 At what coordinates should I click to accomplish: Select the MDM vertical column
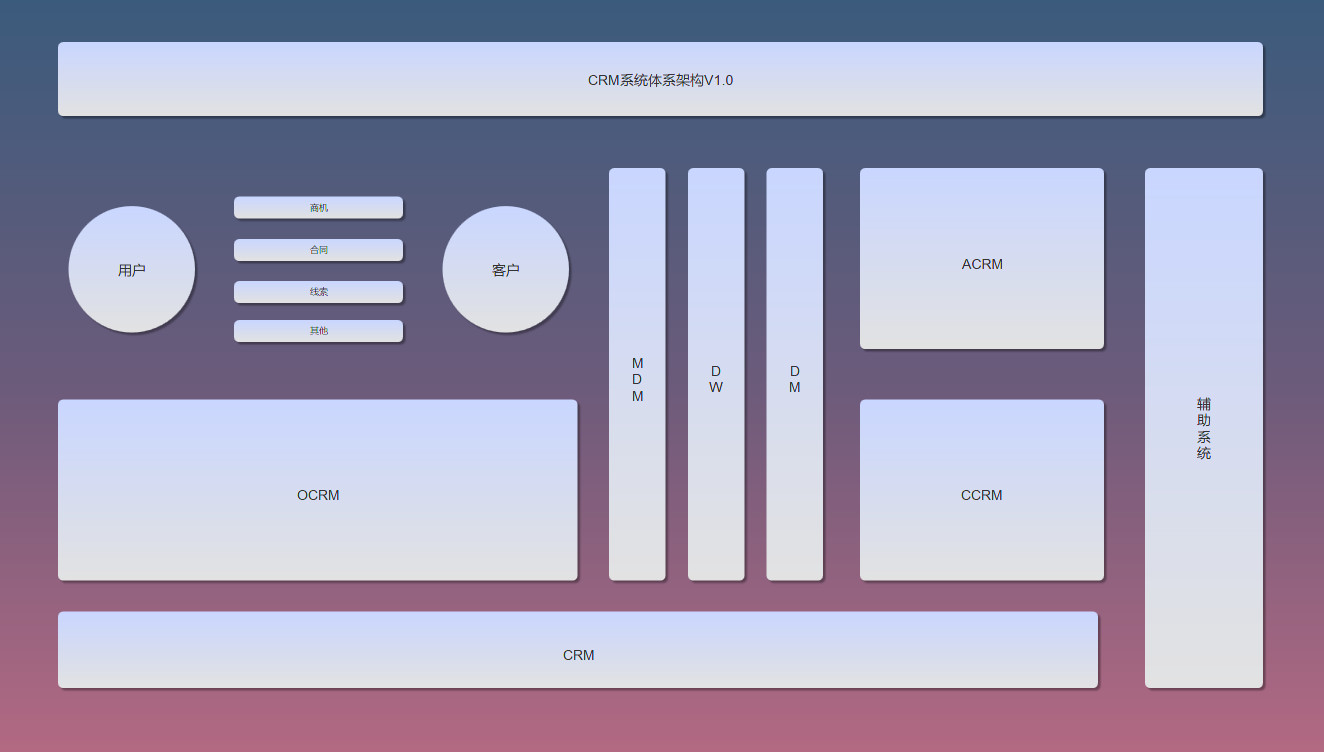637,374
